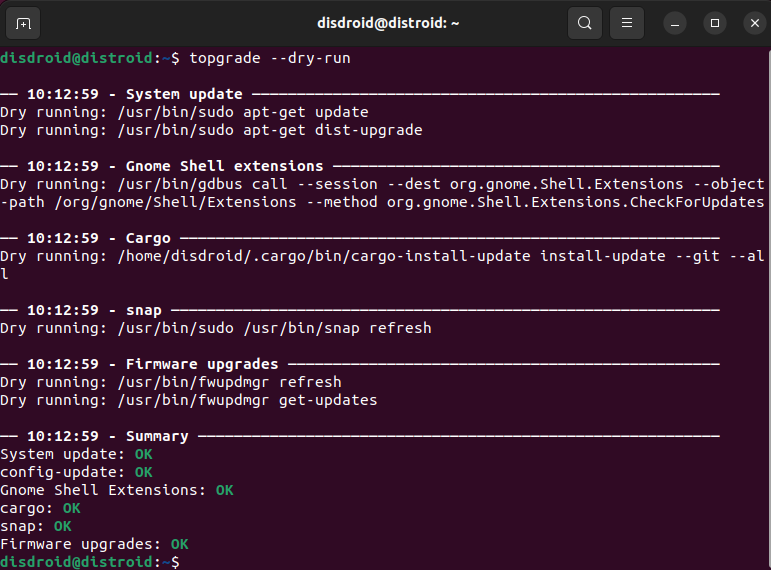Click the /usr/bin/gdbus call line
Screen dimensions: 771x570
pos(383,184)
